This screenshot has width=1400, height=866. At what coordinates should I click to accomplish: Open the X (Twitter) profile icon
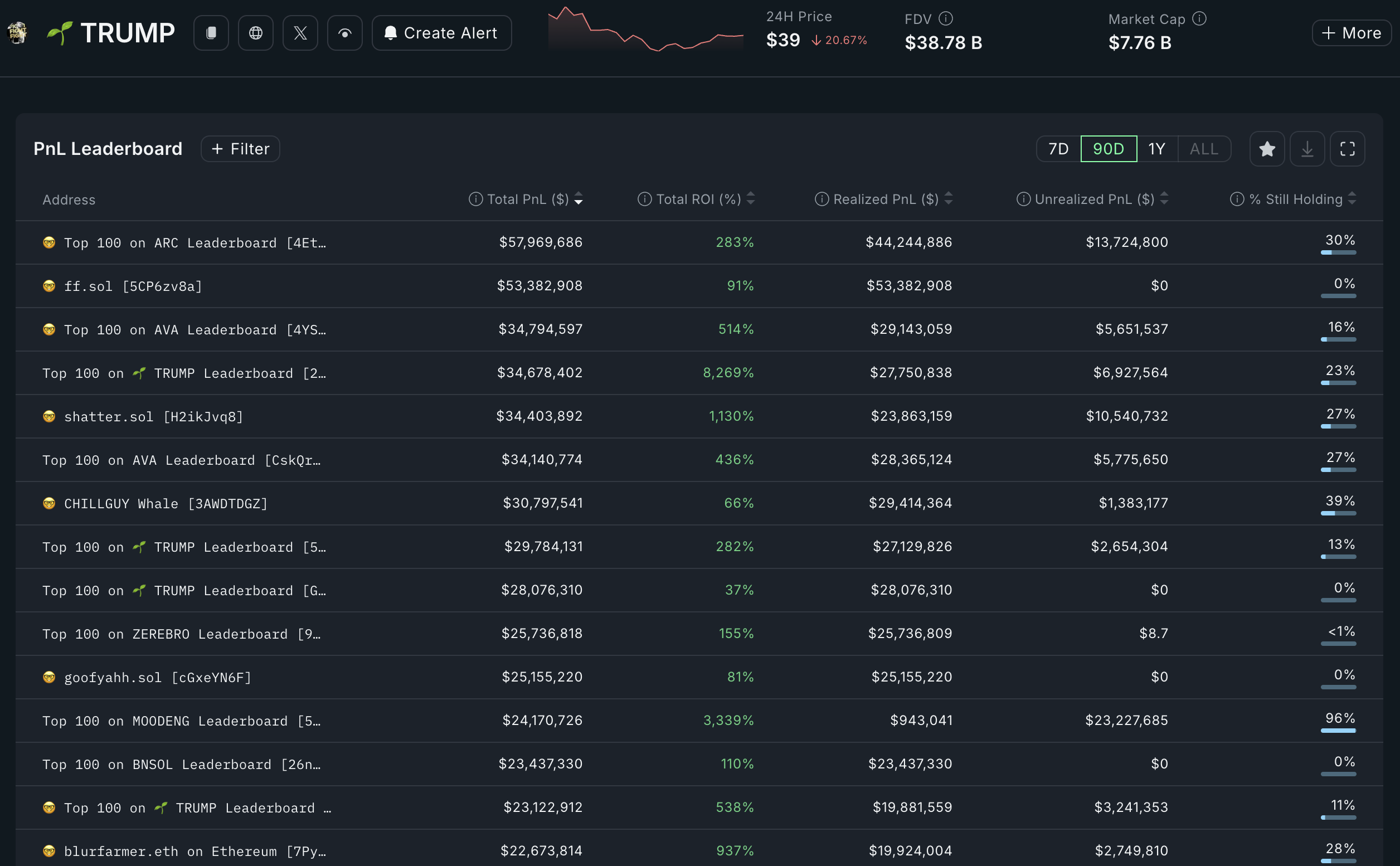coord(300,33)
